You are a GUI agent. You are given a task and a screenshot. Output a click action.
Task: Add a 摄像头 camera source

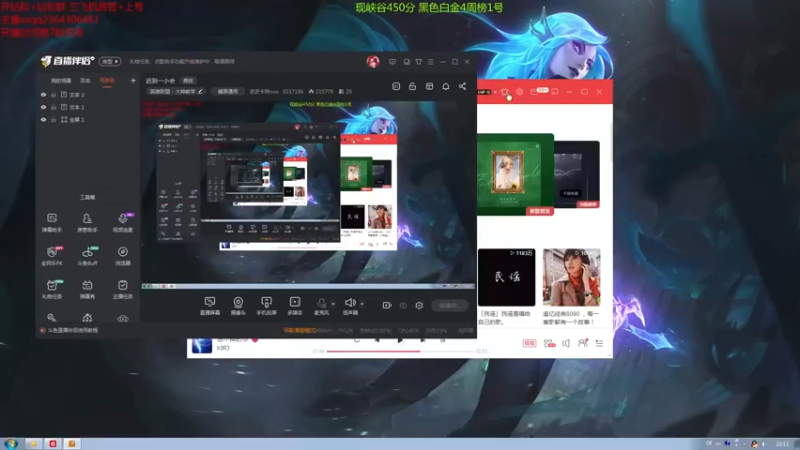(238, 306)
